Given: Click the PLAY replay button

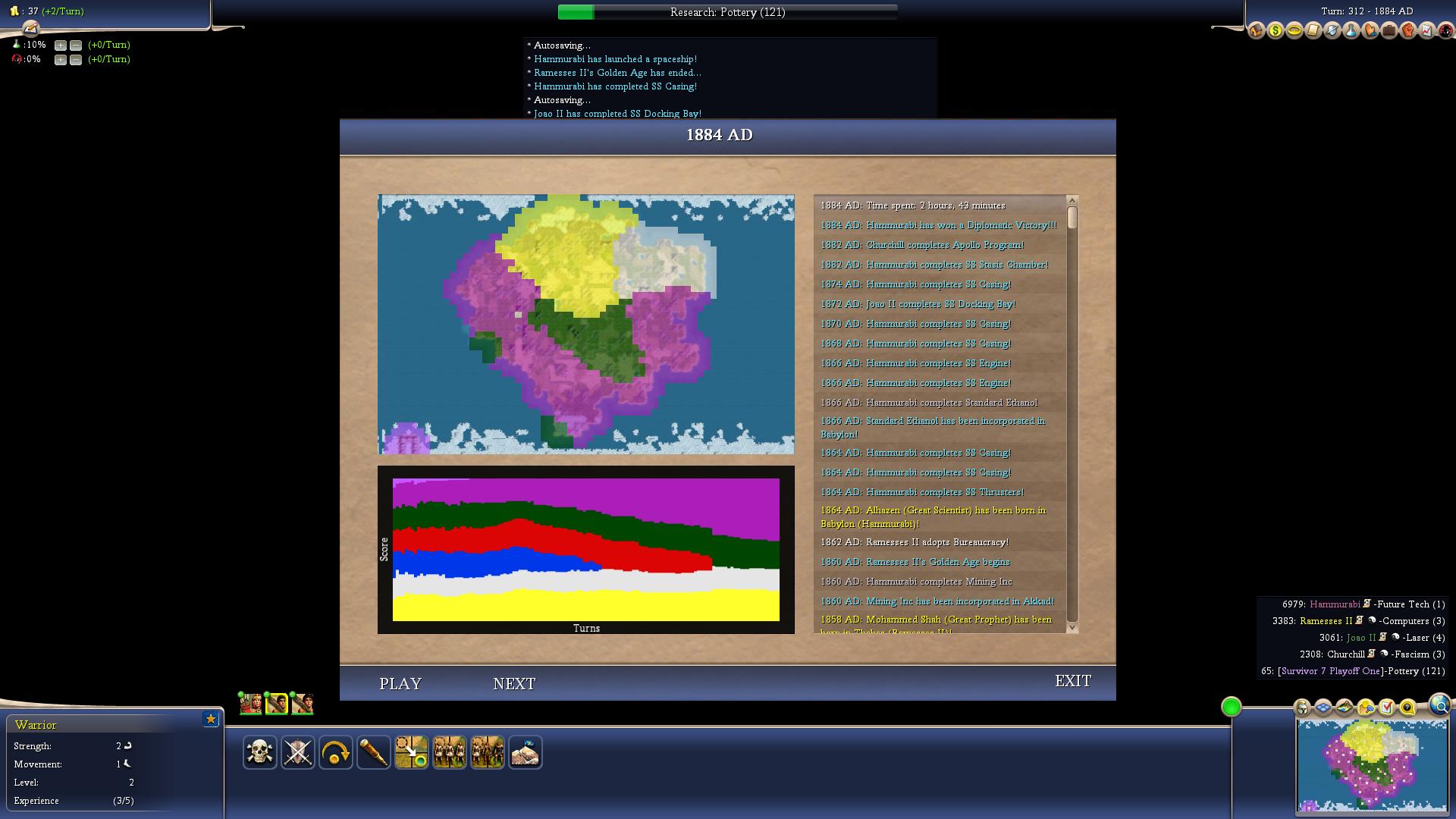Looking at the screenshot, I should 400,683.
